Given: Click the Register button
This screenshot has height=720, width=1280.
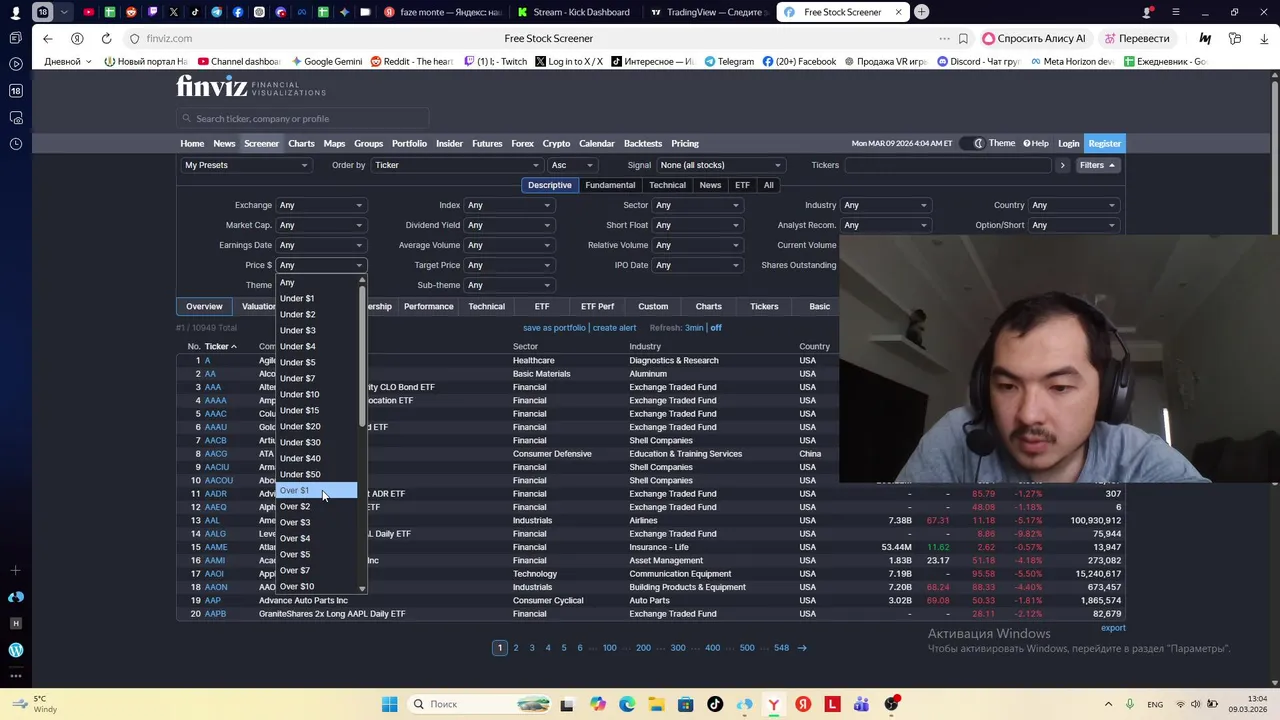Looking at the screenshot, I should pyautogui.click(x=1104, y=143).
